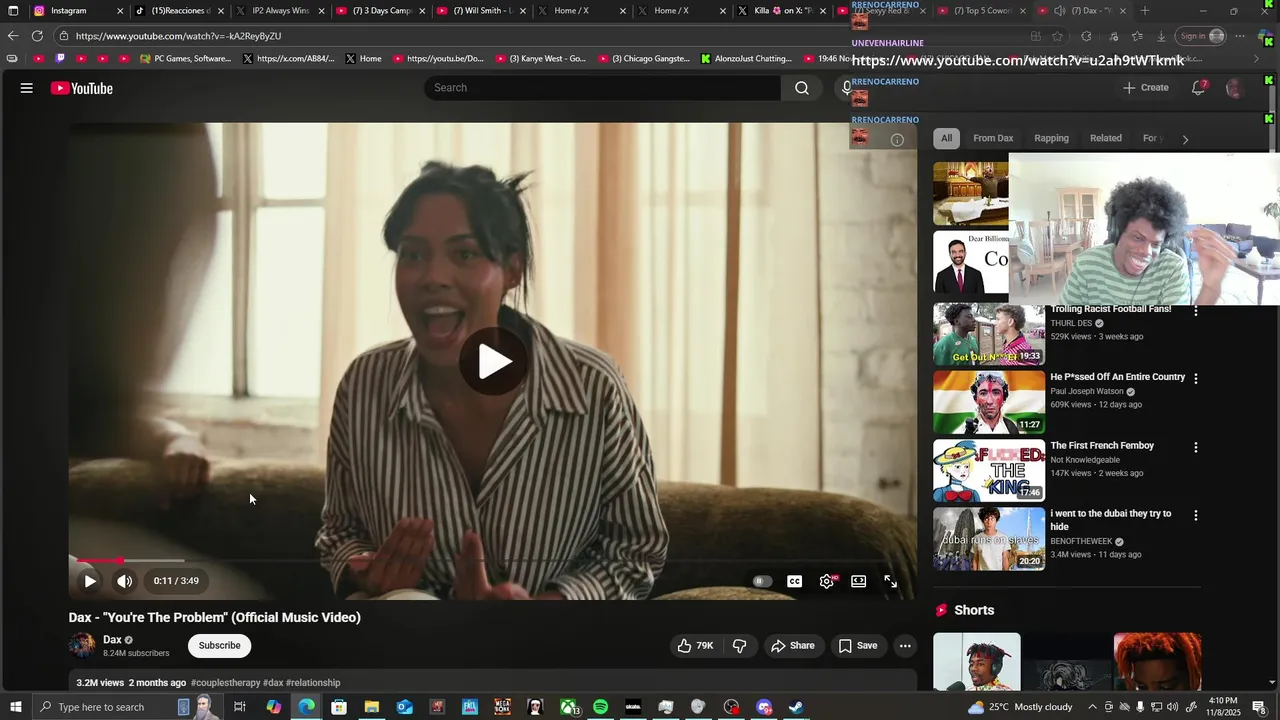Like the video with 79K likes

[x=696, y=646]
